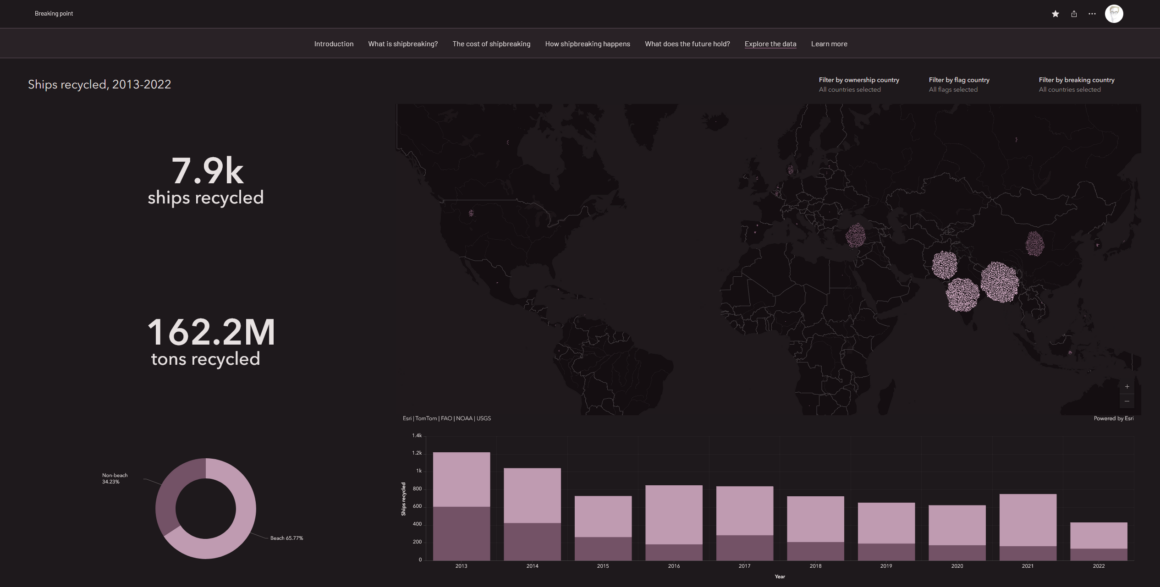Image resolution: width=1160 pixels, height=587 pixels.
Task: Click the ship cluster over western India
Action: [x=962, y=295]
